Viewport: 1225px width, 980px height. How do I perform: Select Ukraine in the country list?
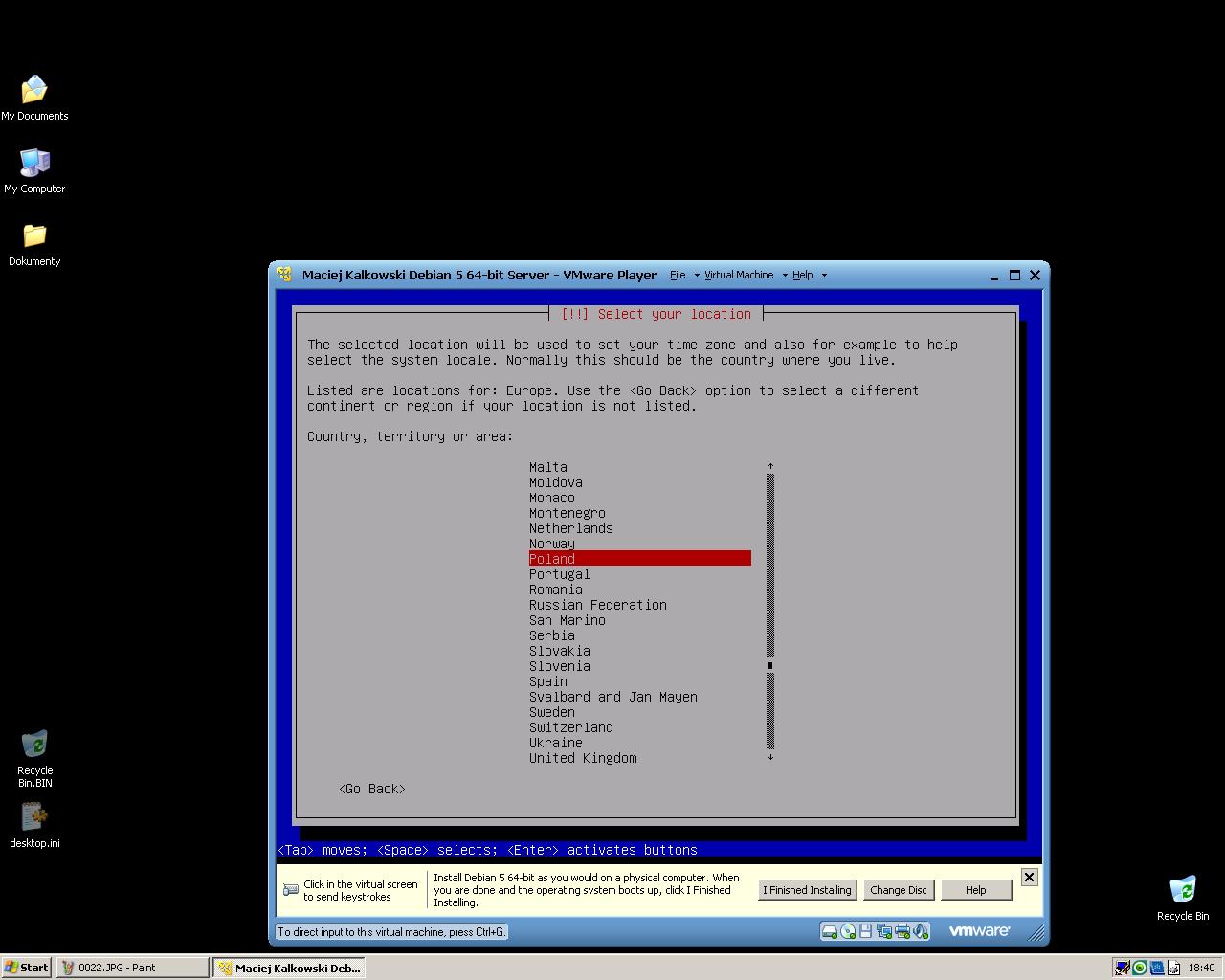556,743
